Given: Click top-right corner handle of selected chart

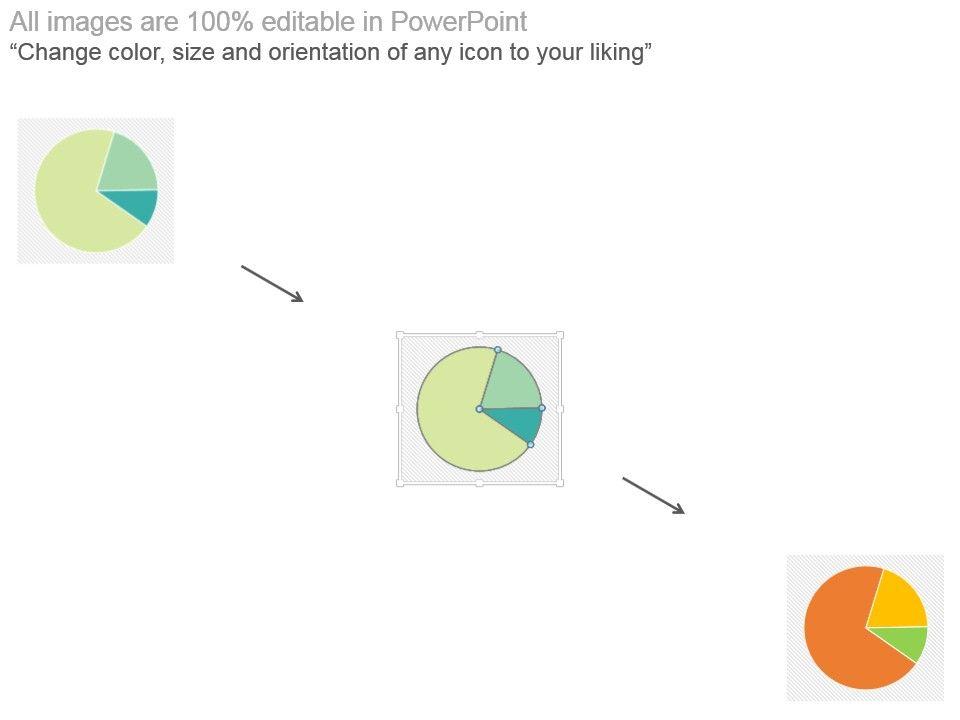Looking at the screenshot, I should 560,335.
